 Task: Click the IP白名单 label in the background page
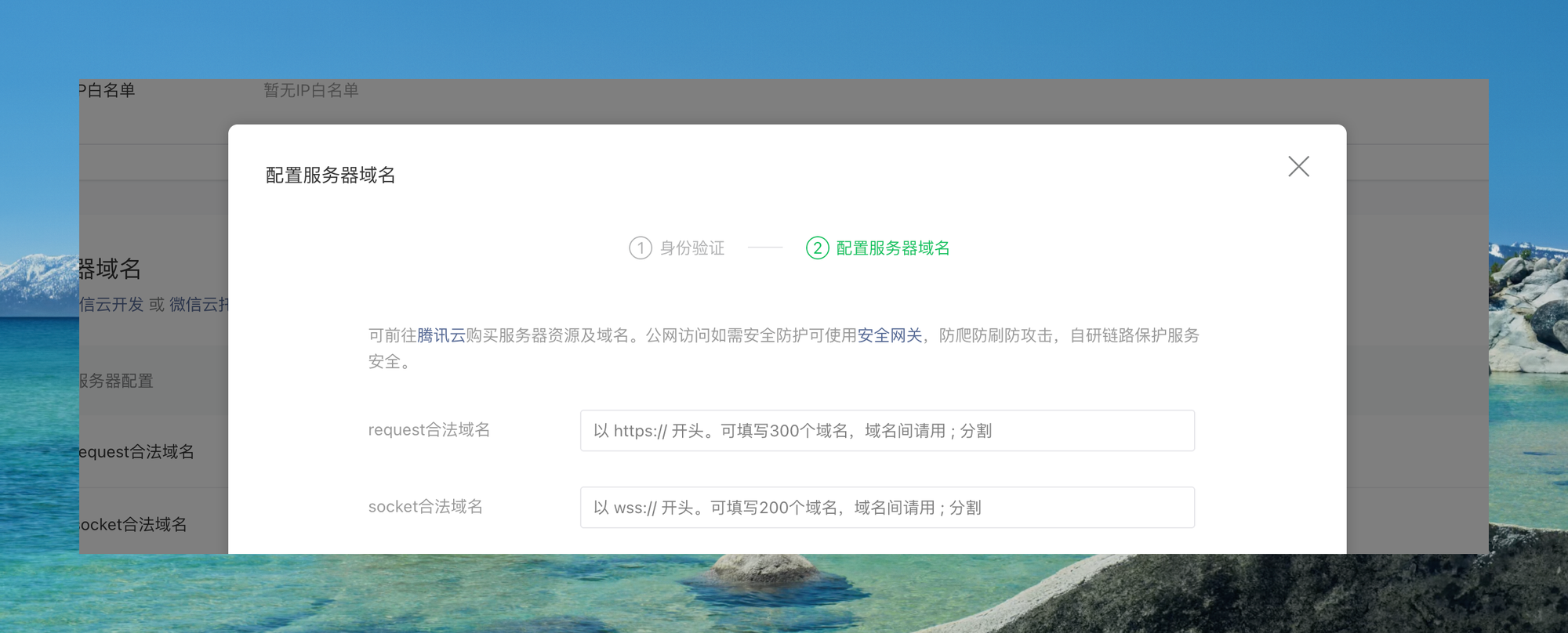tap(107, 90)
